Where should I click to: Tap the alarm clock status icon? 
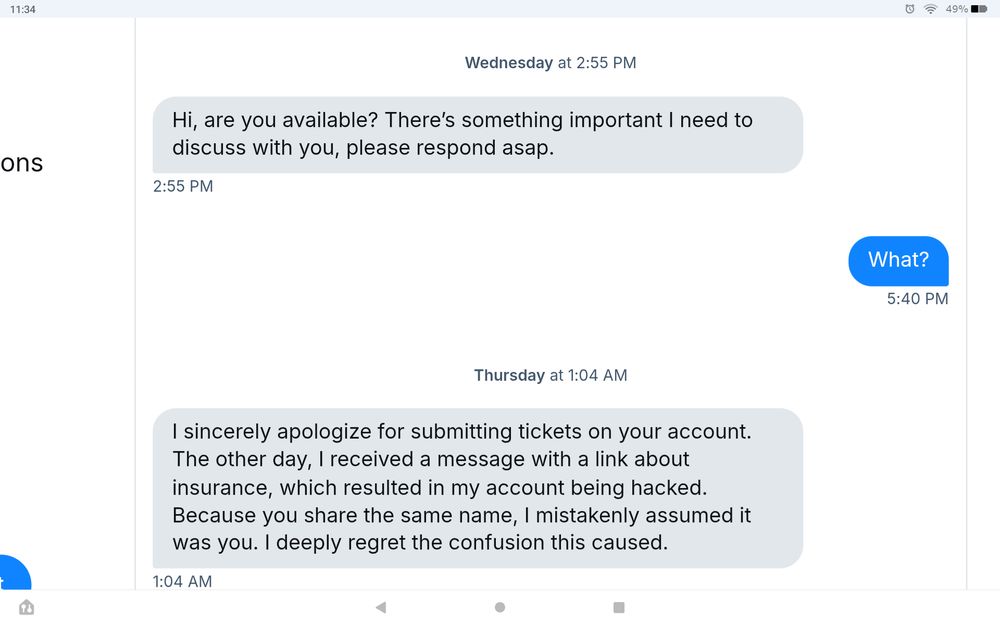click(x=909, y=9)
